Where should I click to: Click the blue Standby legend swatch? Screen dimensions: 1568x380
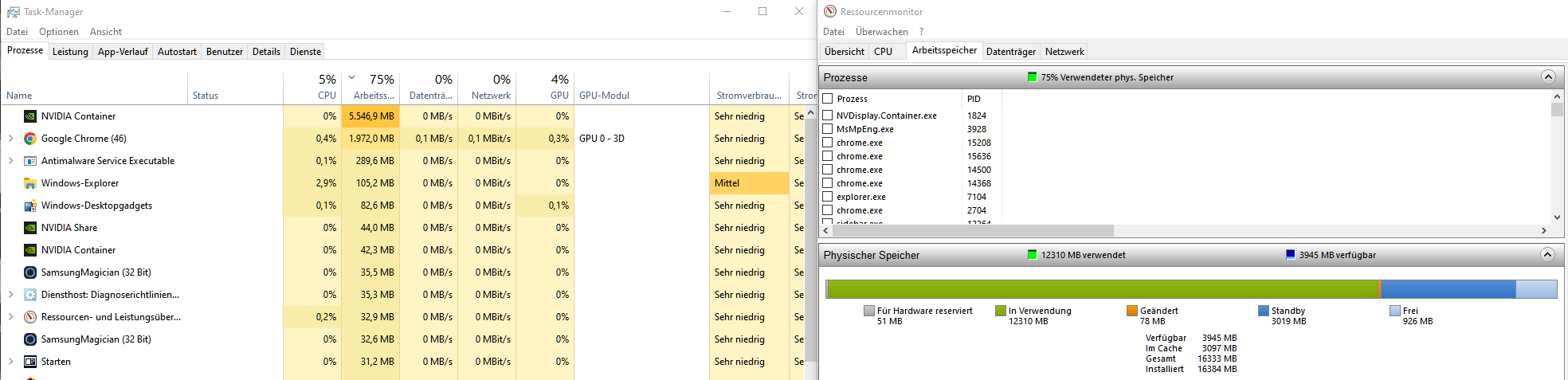click(1264, 311)
